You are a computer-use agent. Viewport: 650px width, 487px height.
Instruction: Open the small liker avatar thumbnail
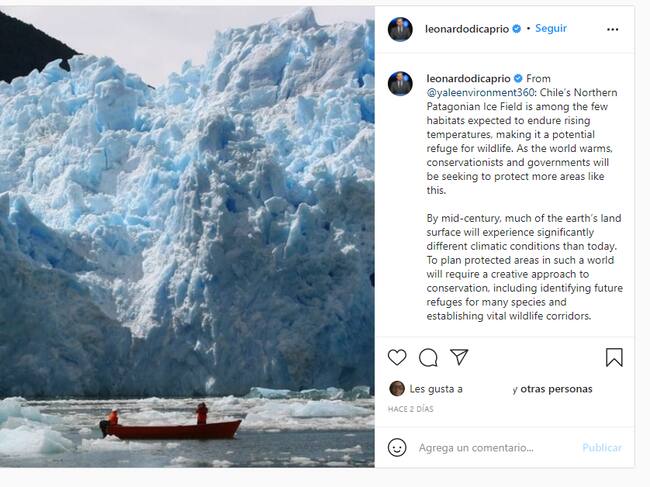click(x=397, y=389)
